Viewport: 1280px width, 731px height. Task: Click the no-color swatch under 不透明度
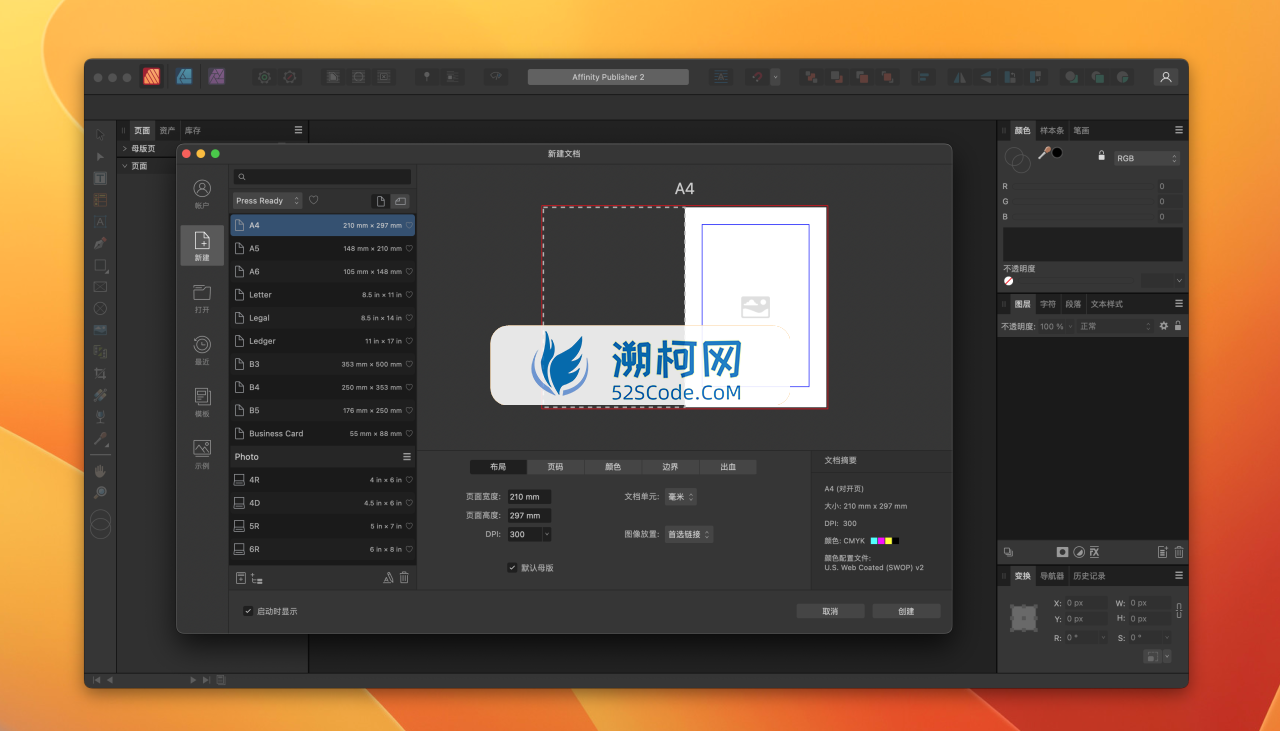[x=1008, y=281]
